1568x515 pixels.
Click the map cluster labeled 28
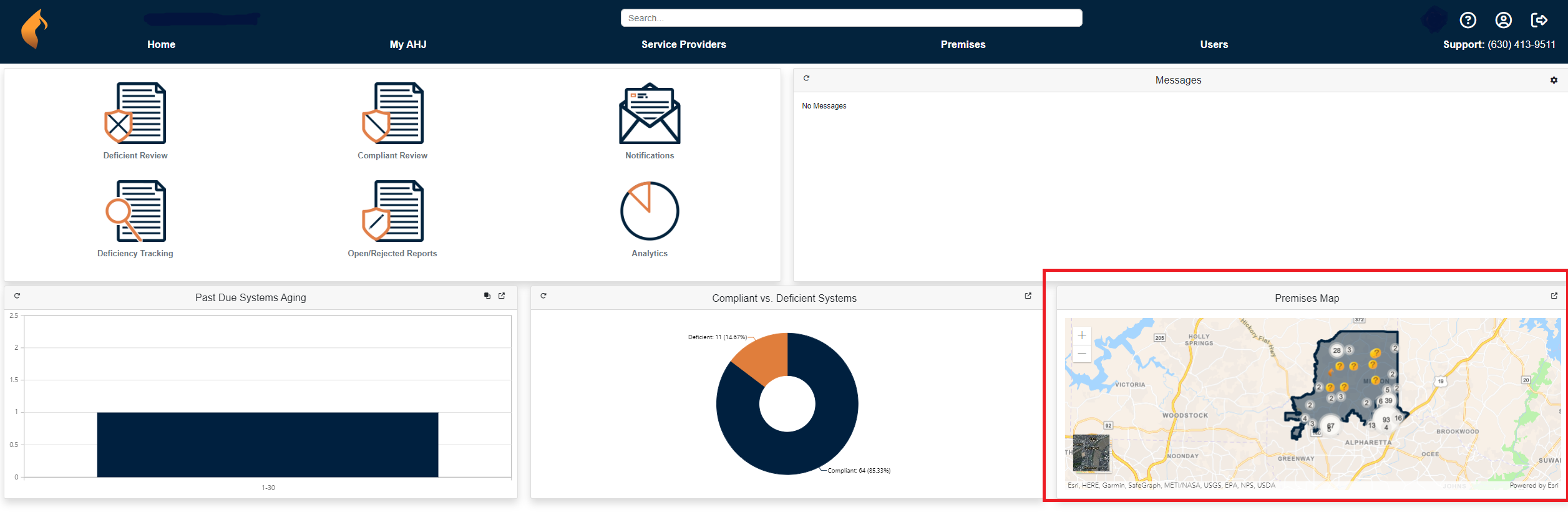[x=1337, y=350]
